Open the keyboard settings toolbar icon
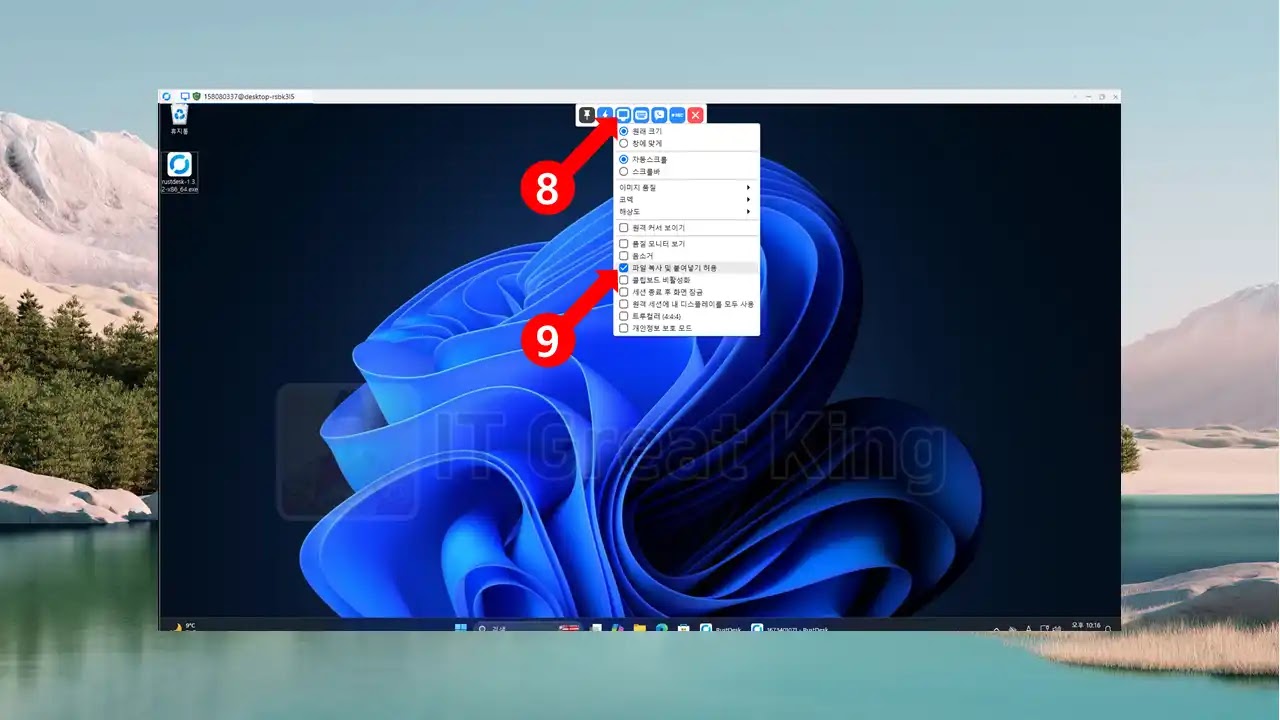Image resolution: width=1280 pixels, height=720 pixels. tap(641, 115)
